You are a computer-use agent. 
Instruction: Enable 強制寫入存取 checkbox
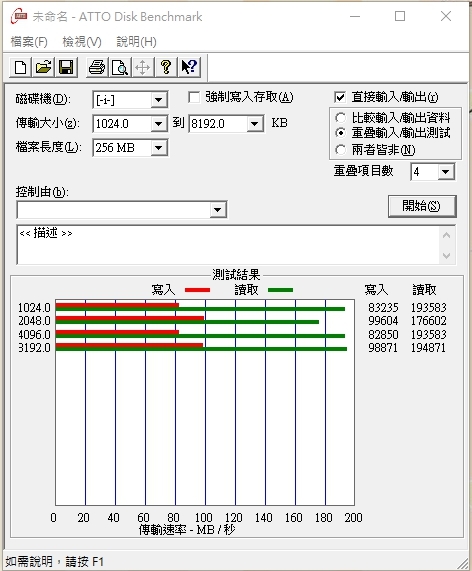pyautogui.click(x=194, y=97)
